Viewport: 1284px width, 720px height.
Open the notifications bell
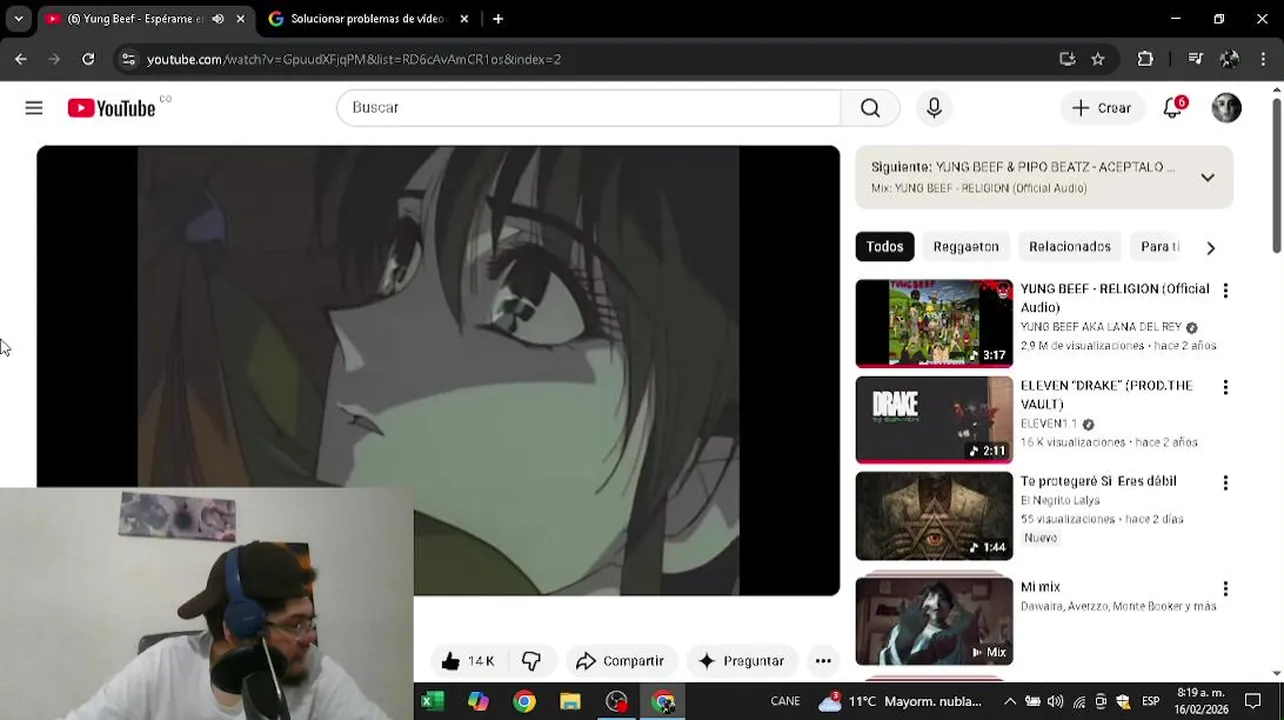tap(1173, 108)
